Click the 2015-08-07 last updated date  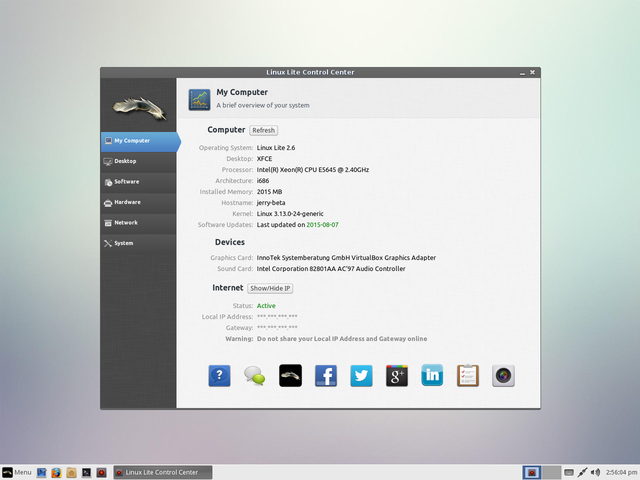[x=322, y=225]
